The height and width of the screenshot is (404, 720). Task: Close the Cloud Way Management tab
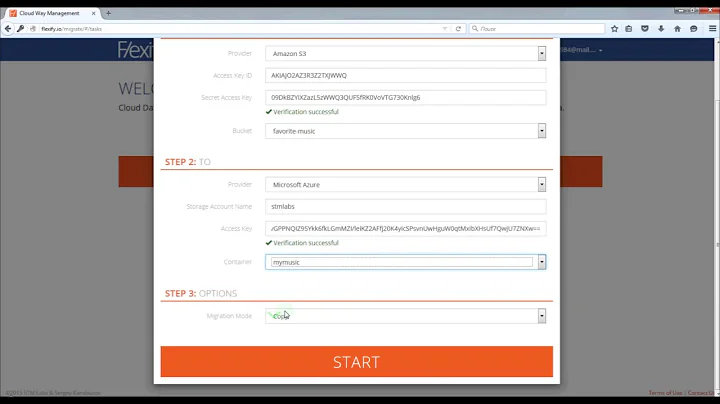(93, 13)
